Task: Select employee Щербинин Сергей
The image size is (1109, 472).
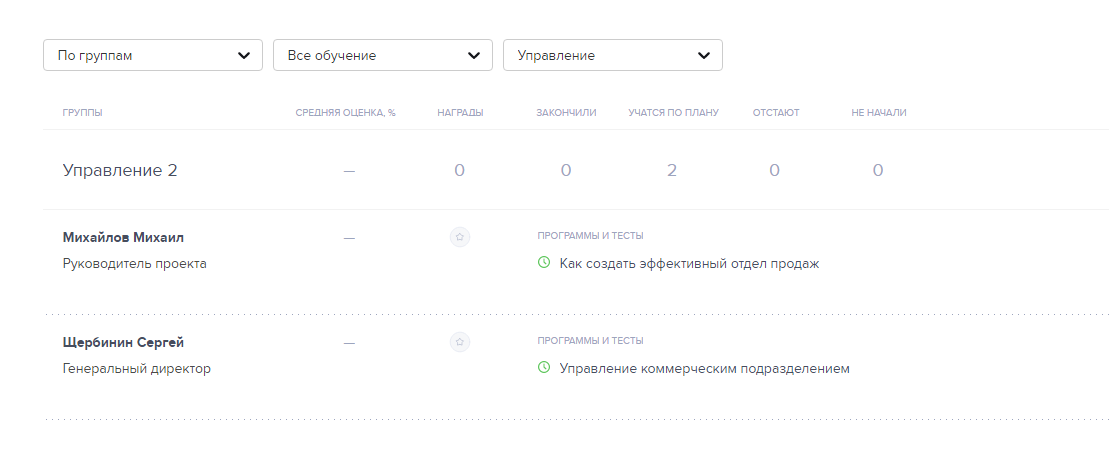Action: (x=123, y=343)
